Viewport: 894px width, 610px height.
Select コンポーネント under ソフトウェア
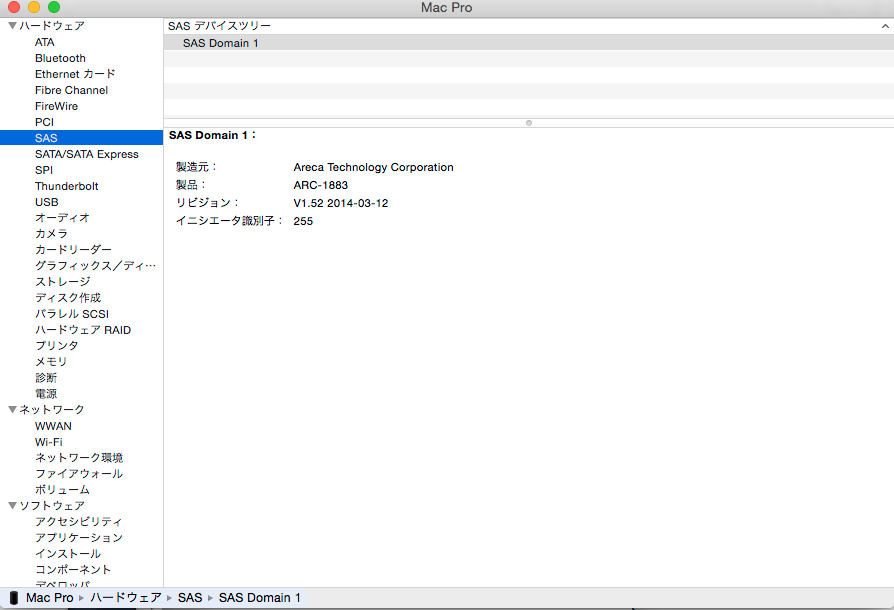tap(73, 570)
